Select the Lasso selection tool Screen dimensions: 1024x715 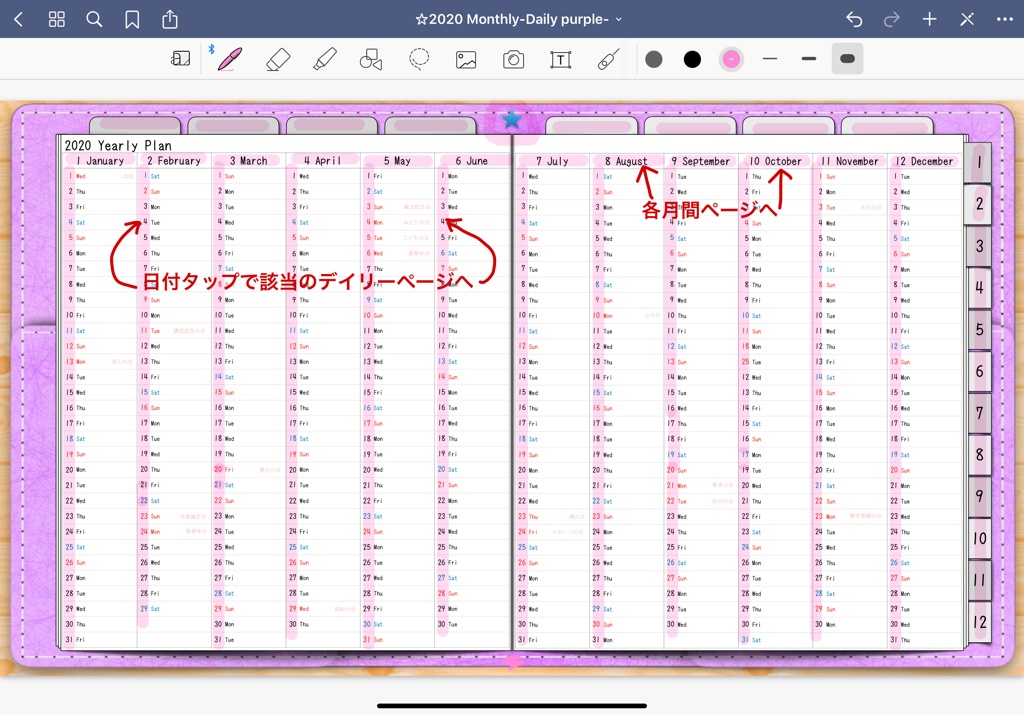click(419, 59)
